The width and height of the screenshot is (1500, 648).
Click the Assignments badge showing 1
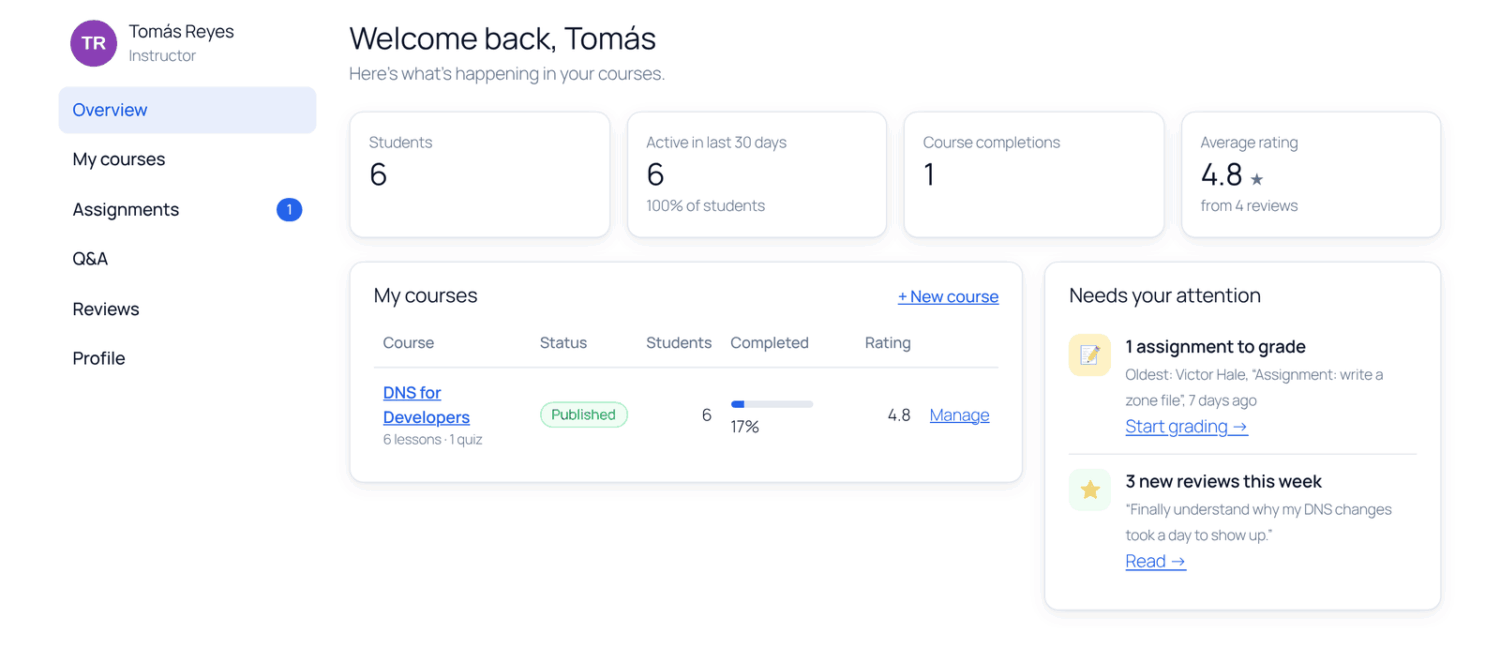pos(289,209)
